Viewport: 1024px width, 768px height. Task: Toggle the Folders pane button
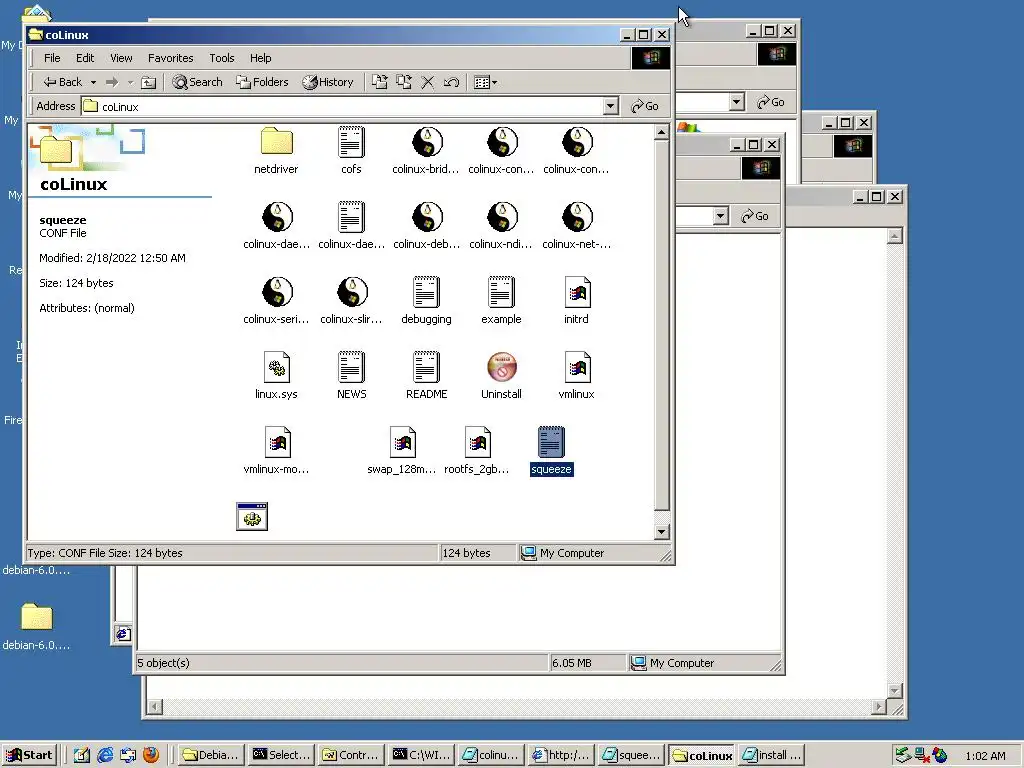(263, 82)
